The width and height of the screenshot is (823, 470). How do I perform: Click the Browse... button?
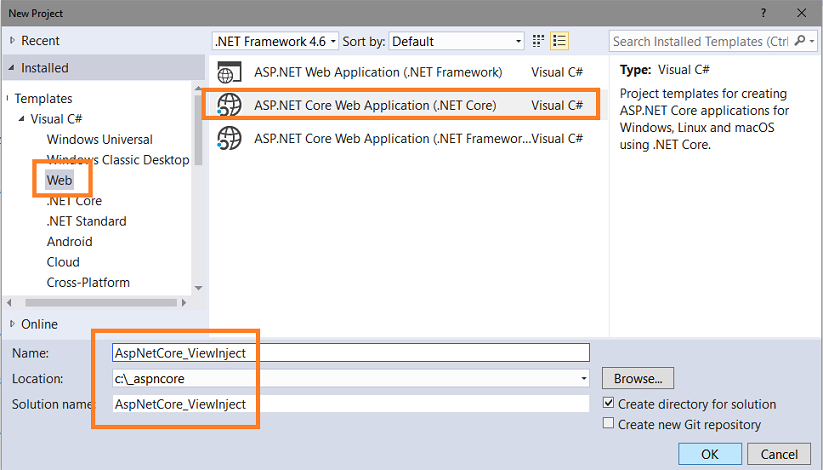click(x=638, y=378)
